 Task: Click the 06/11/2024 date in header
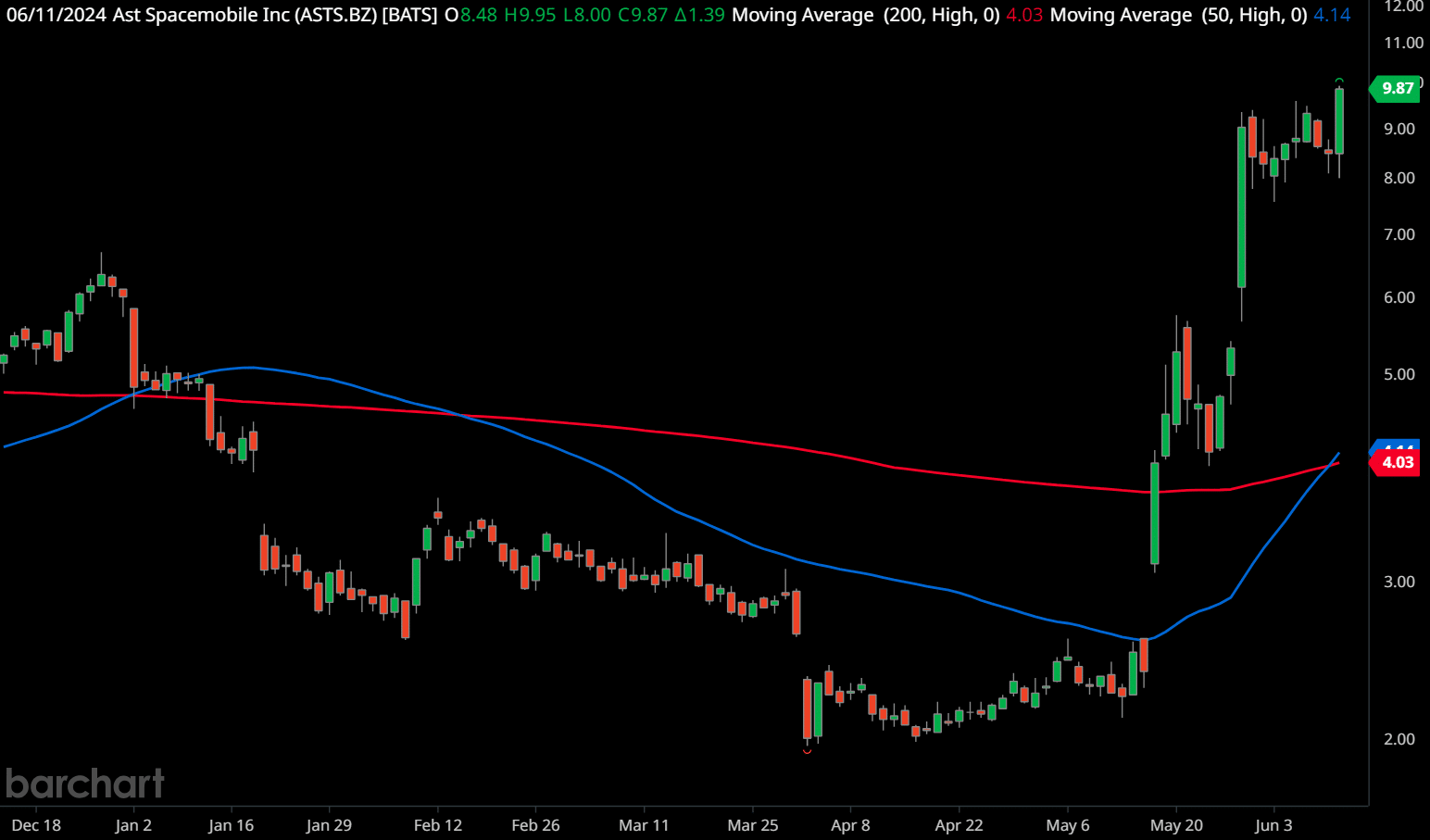pos(56,15)
